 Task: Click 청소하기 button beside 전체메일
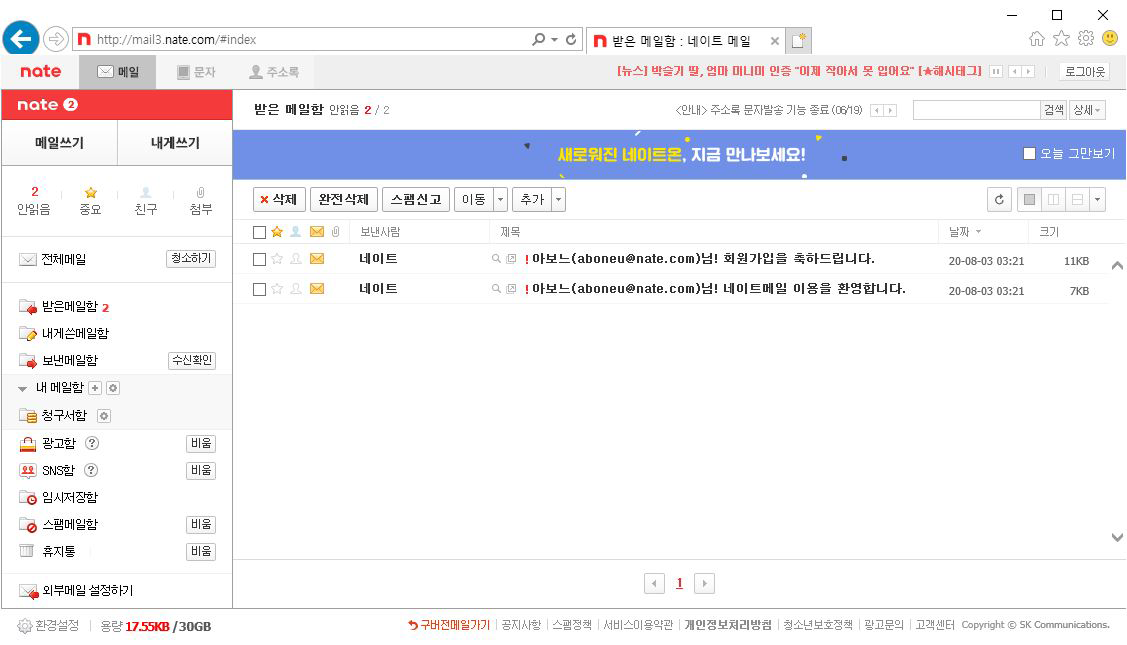coord(191,258)
